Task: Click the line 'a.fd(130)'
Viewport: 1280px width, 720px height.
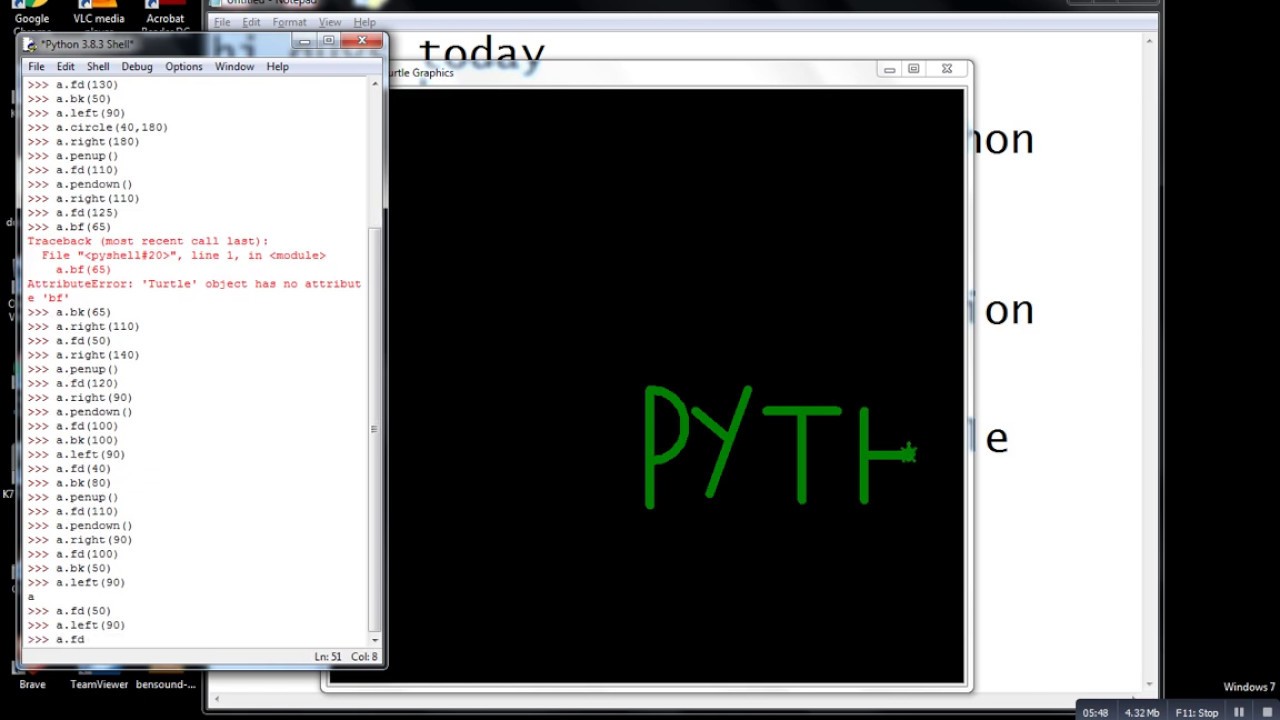Action: (x=86, y=85)
